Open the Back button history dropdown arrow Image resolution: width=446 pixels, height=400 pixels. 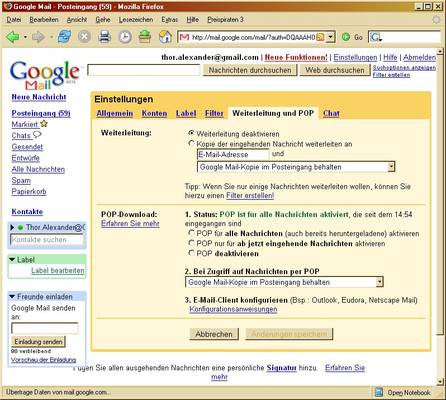click(x=25, y=37)
